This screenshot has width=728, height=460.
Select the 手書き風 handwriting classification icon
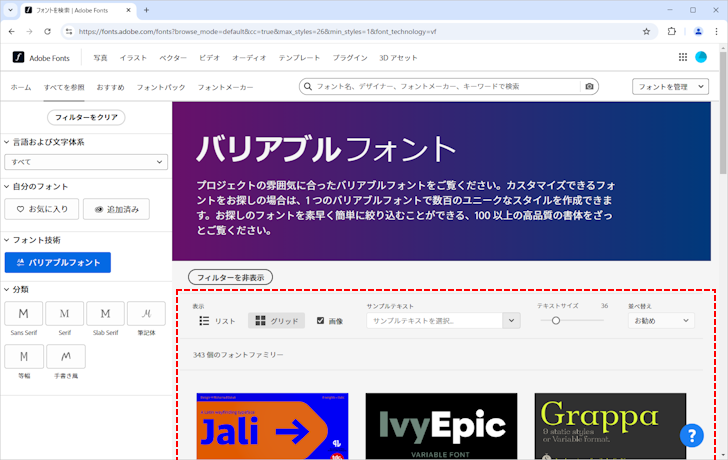point(66,356)
